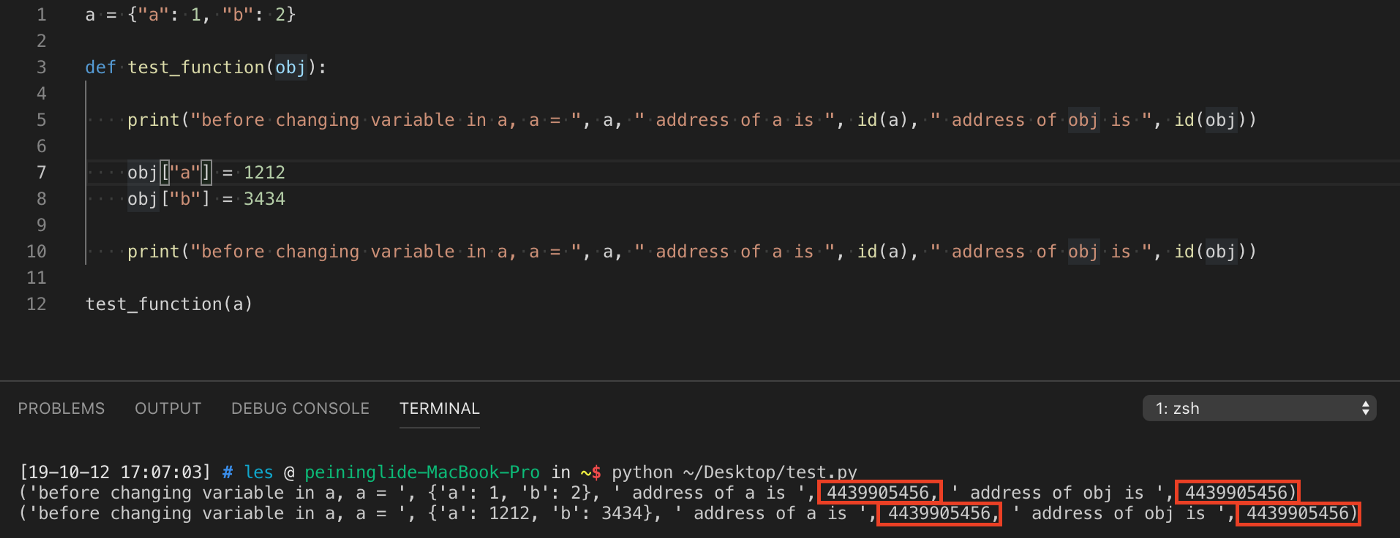The width and height of the screenshot is (1400, 538).
Task: Select the TERMINAL tab
Action: pyautogui.click(x=439, y=408)
